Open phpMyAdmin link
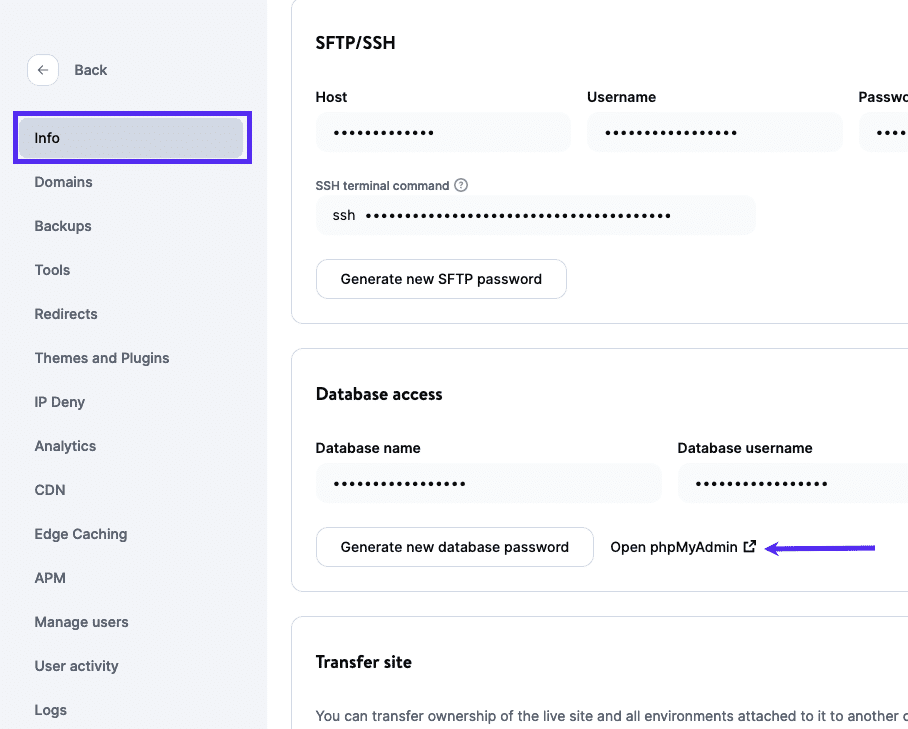Image resolution: width=908 pixels, height=729 pixels. coord(674,547)
